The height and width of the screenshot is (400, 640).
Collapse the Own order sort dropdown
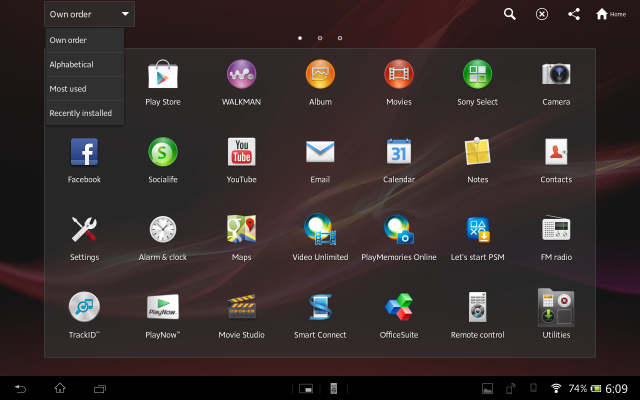pos(89,14)
